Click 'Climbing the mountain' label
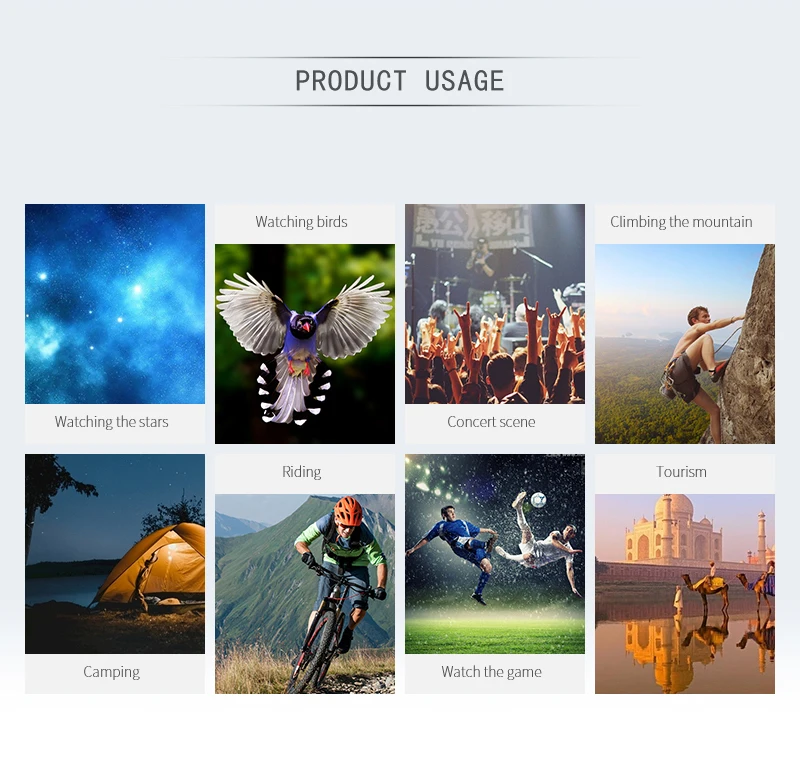 [x=681, y=222]
